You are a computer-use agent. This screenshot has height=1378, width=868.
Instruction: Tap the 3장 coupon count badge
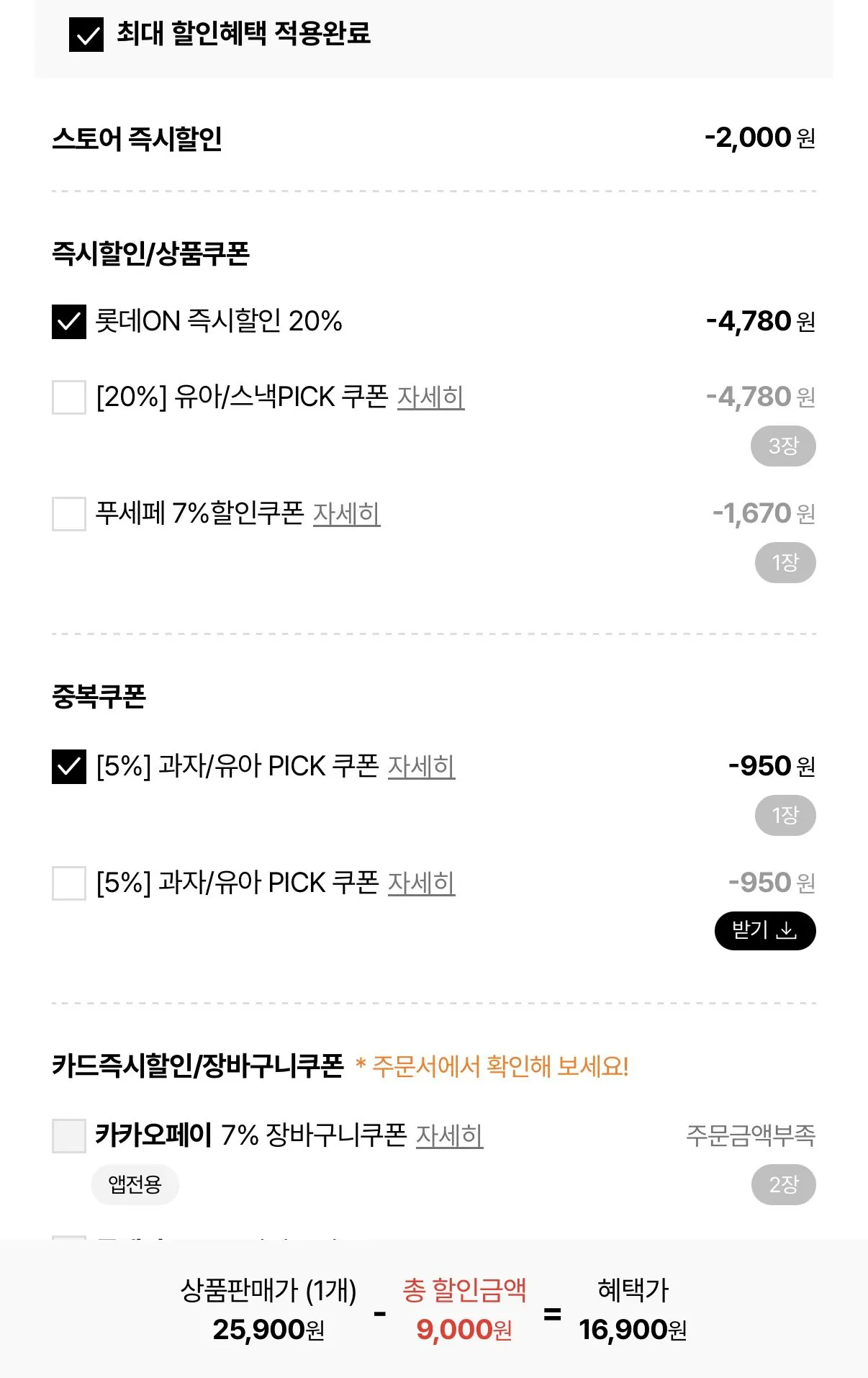783,446
